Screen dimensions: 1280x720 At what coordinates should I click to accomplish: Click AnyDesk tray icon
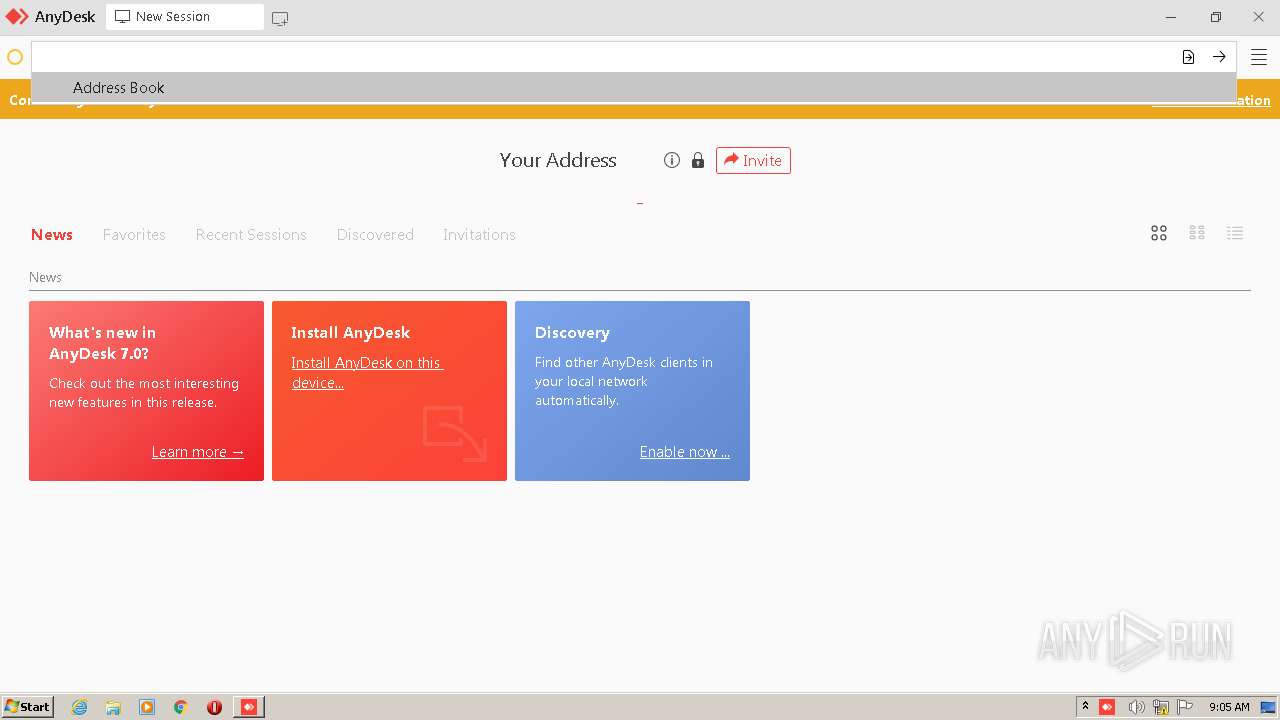(1107, 707)
